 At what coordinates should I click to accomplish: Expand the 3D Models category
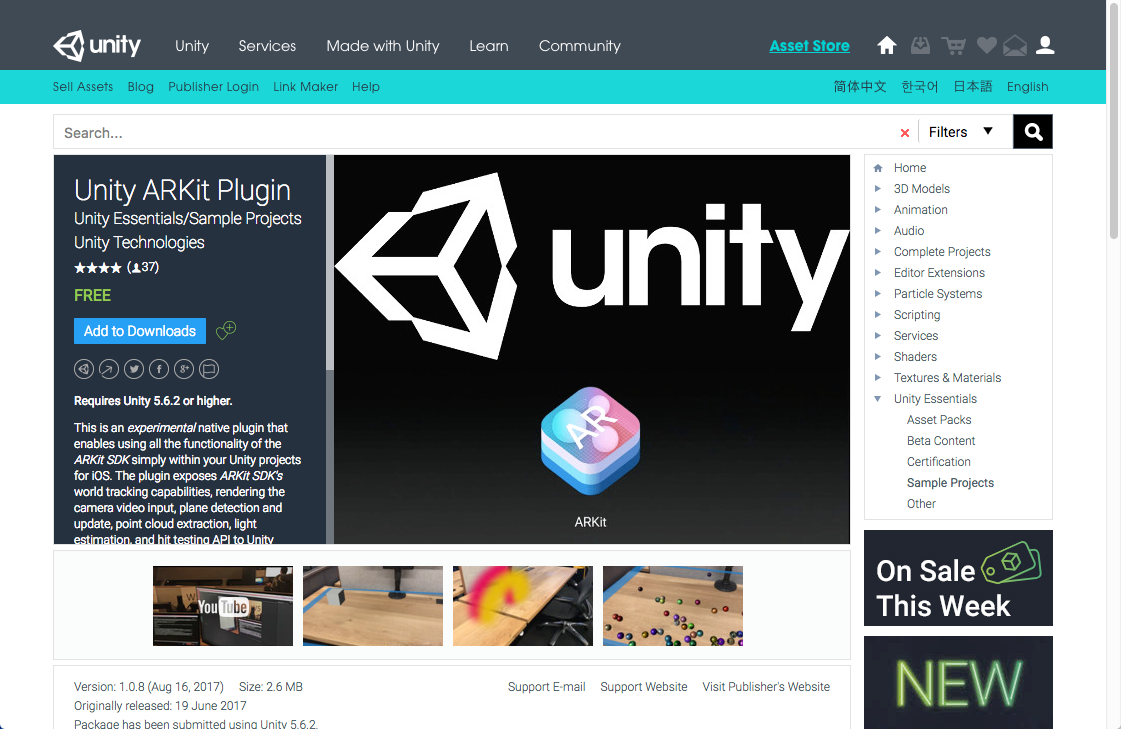(879, 188)
